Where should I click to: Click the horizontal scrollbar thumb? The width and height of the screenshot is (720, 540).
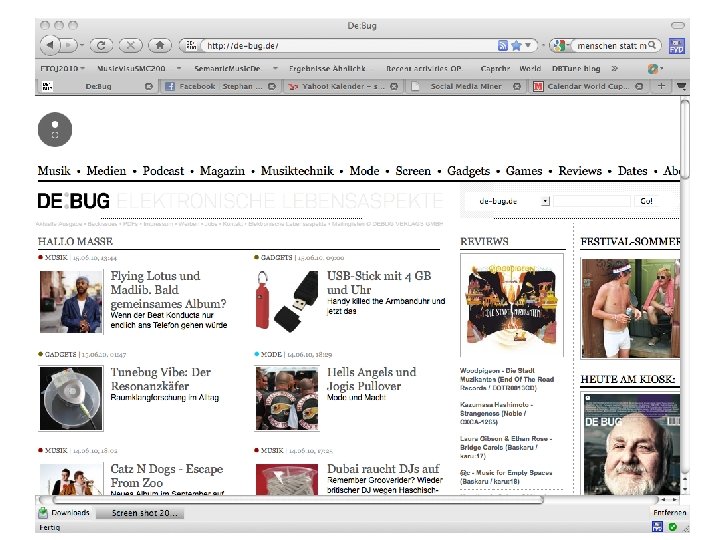click(298, 500)
